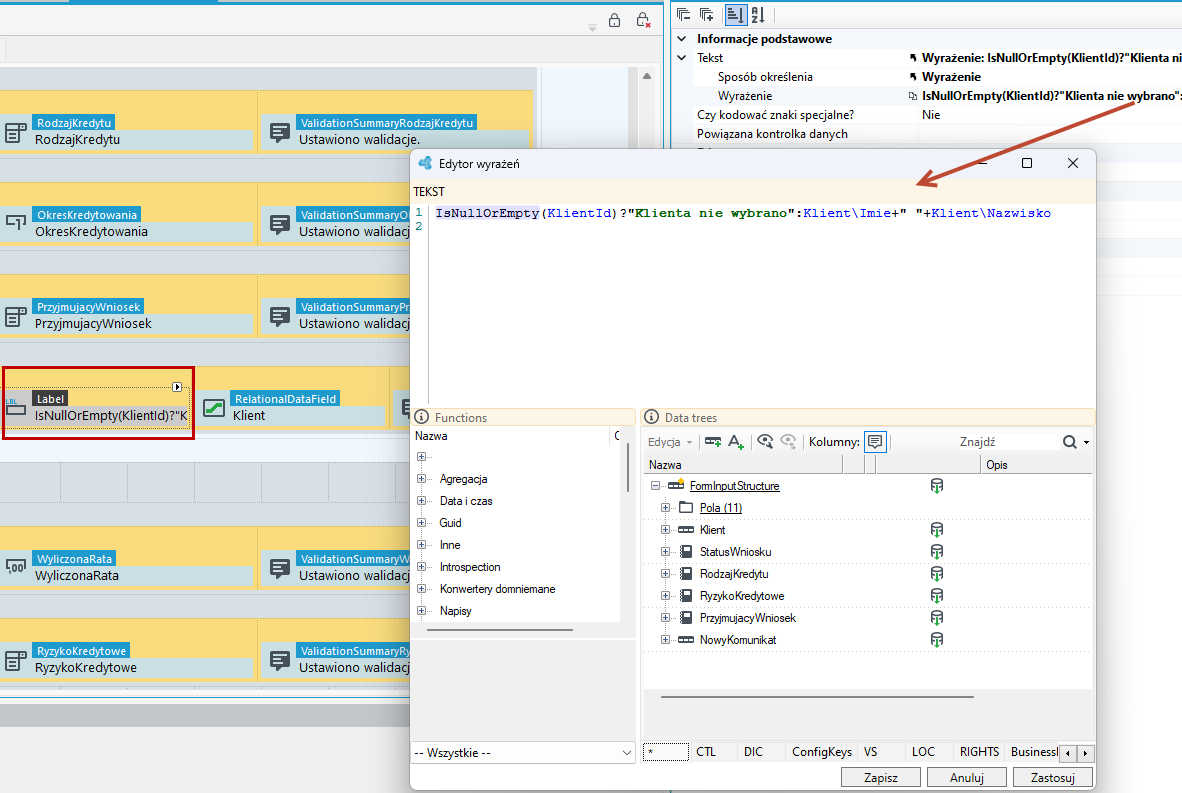Expand the Klient node in data tree
Screen dimensions: 1182x793
pos(665,530)
